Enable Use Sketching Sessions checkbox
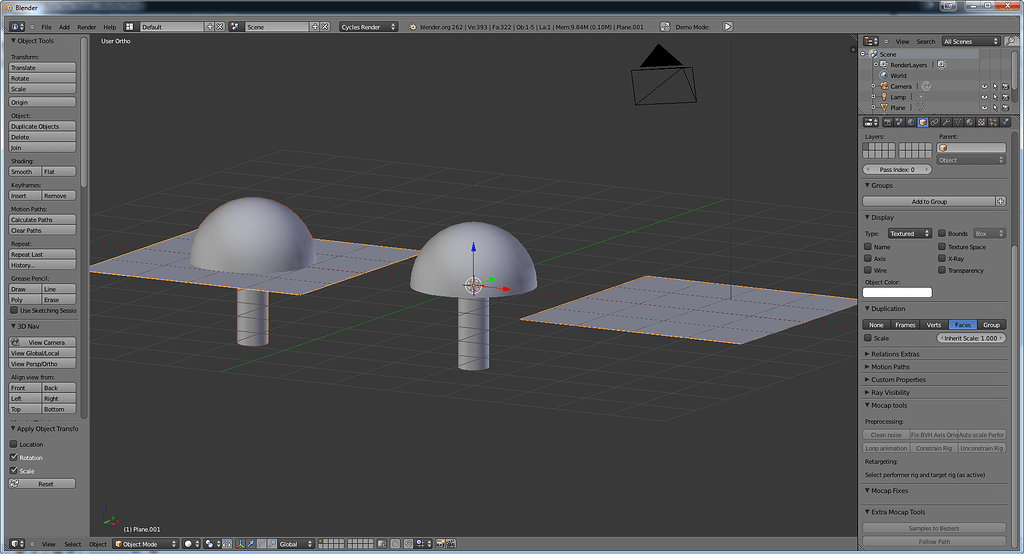This screenshot has width=1024, height=554. coord(14,310)
